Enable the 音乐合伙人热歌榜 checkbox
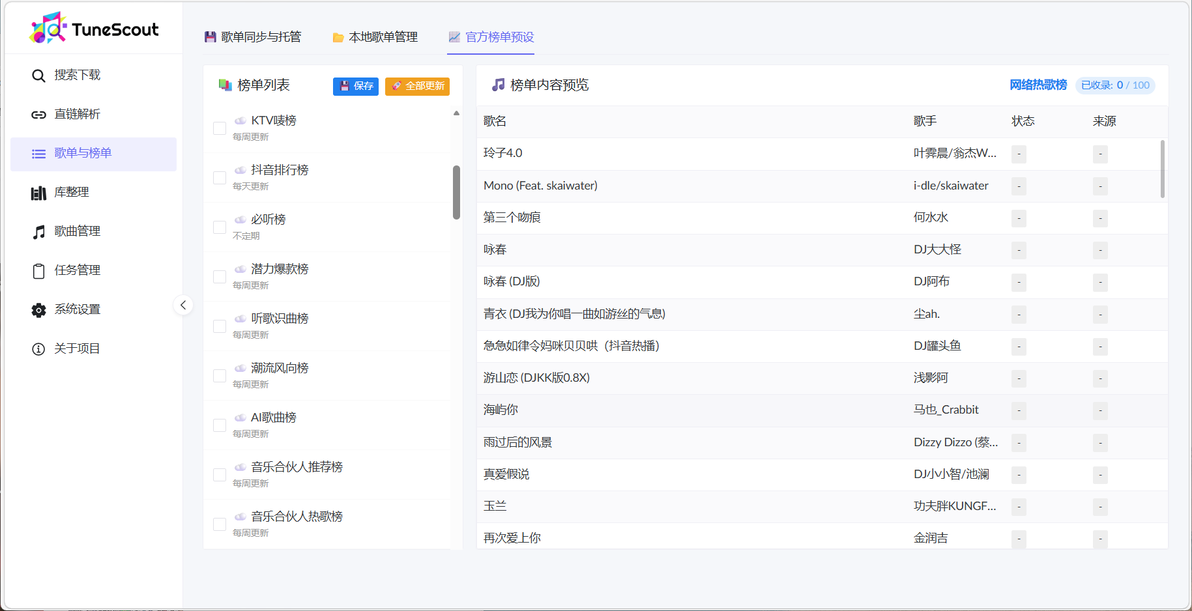The height and width of the screenshot is (611, 1192). click(x=220, y=524)
